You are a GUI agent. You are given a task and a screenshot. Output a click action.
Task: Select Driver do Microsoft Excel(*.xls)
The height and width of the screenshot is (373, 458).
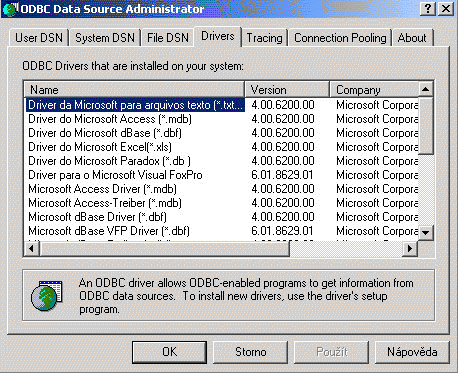coord(100,147)
